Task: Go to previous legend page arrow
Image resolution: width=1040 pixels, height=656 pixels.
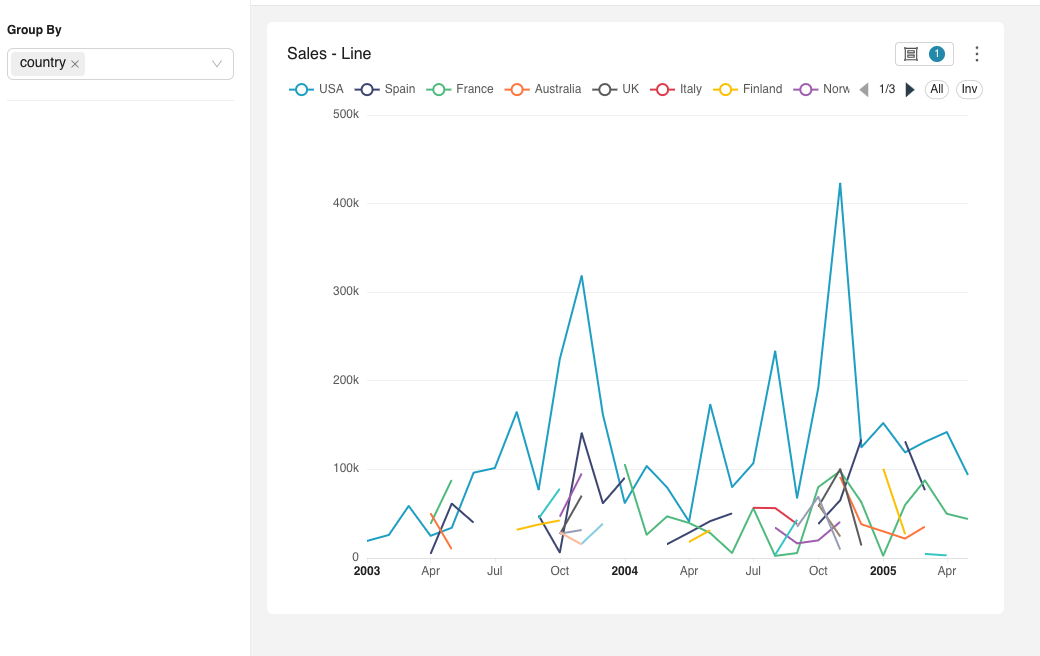Action: pos(864,90)
